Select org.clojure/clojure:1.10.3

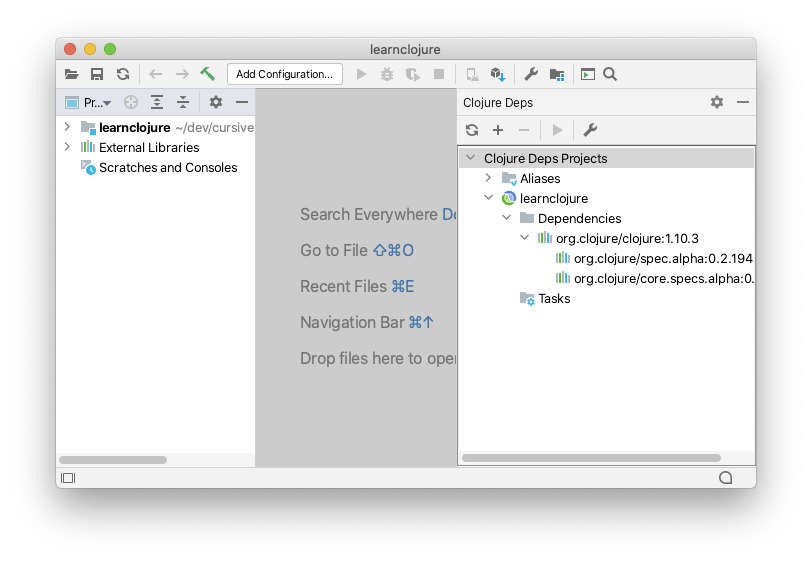click(627, 239)
